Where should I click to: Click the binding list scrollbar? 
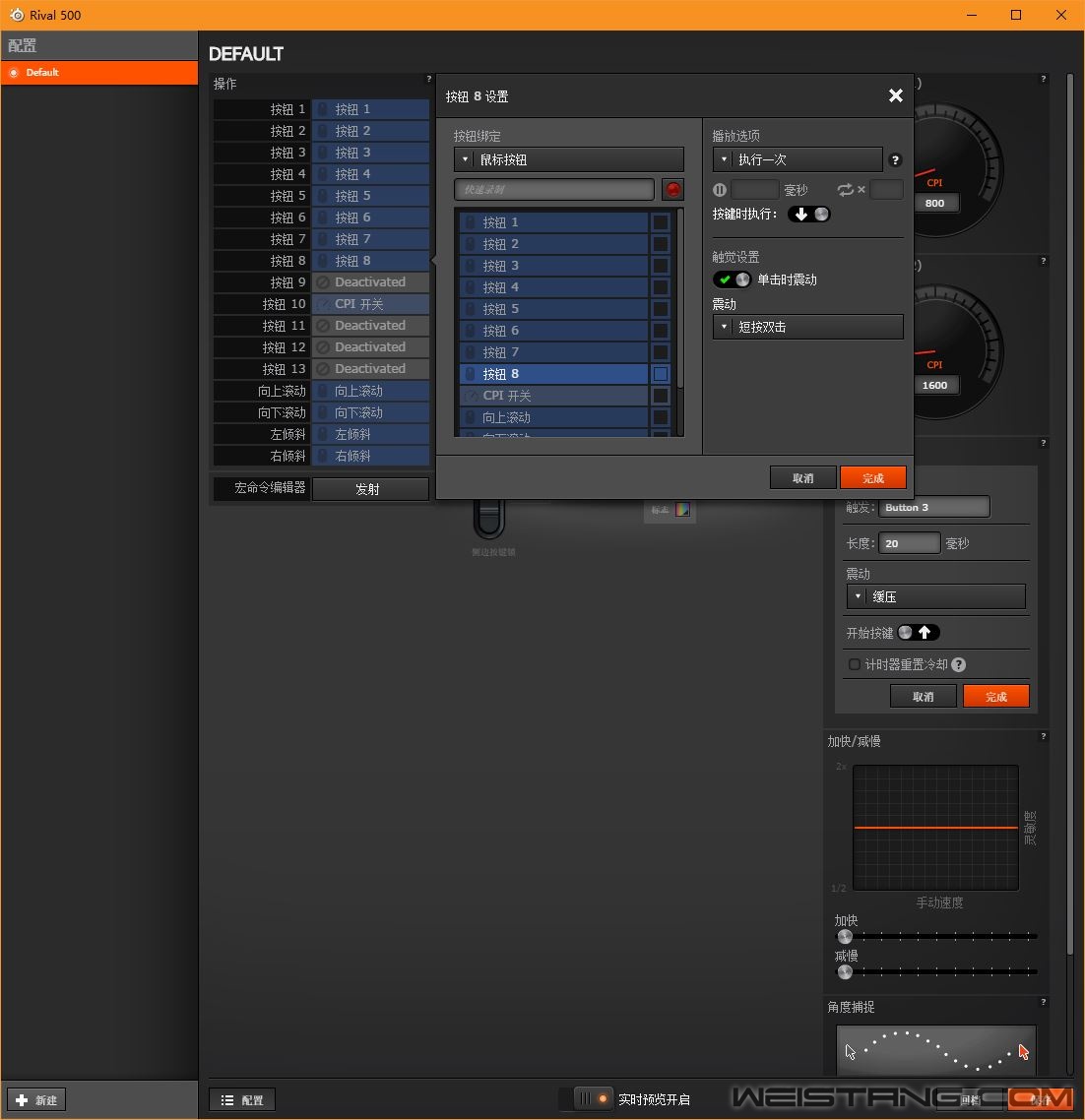point(679,298)
